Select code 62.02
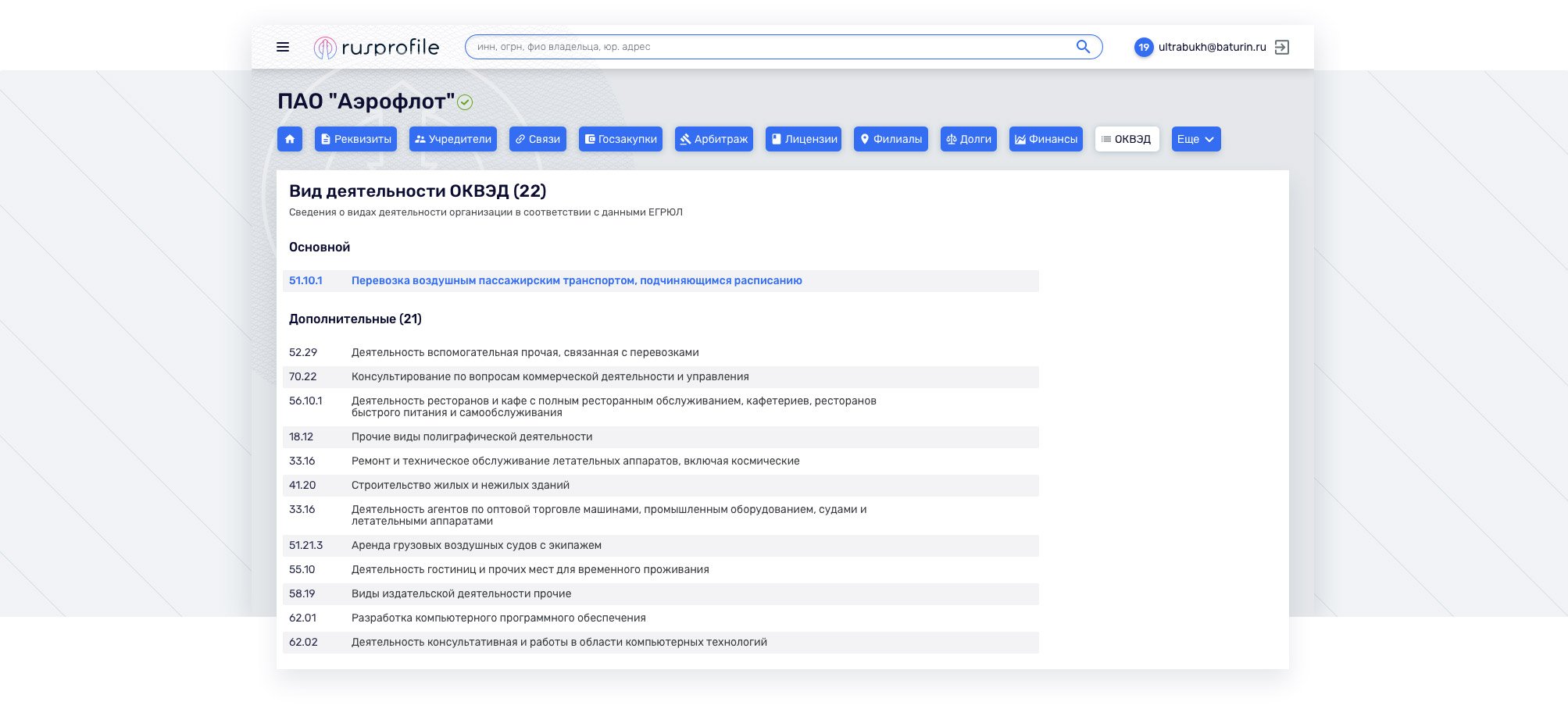This screenshot has height=716, width=1568. click(304, 642)
